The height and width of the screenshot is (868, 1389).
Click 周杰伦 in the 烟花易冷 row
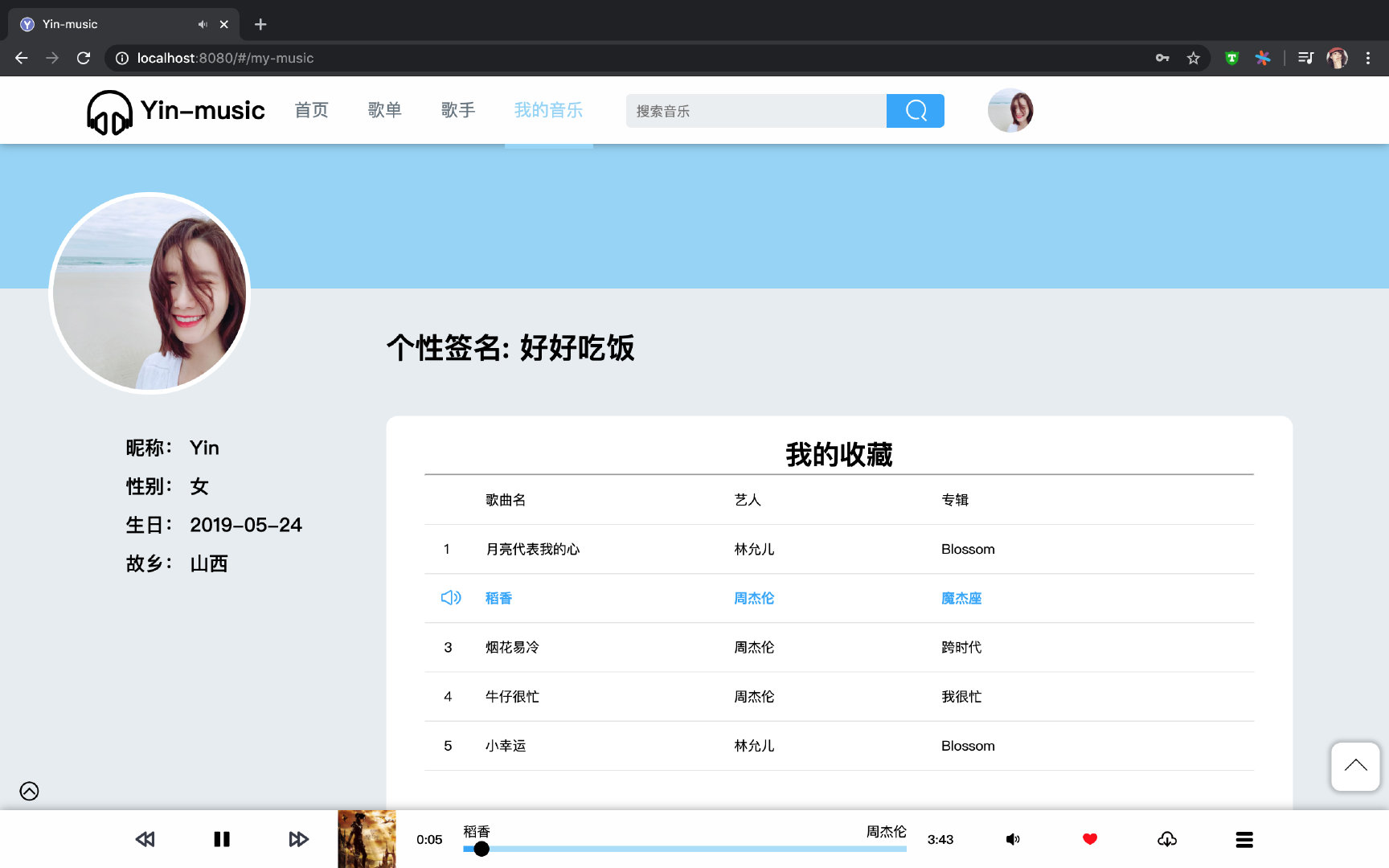(x=754, y=647)
